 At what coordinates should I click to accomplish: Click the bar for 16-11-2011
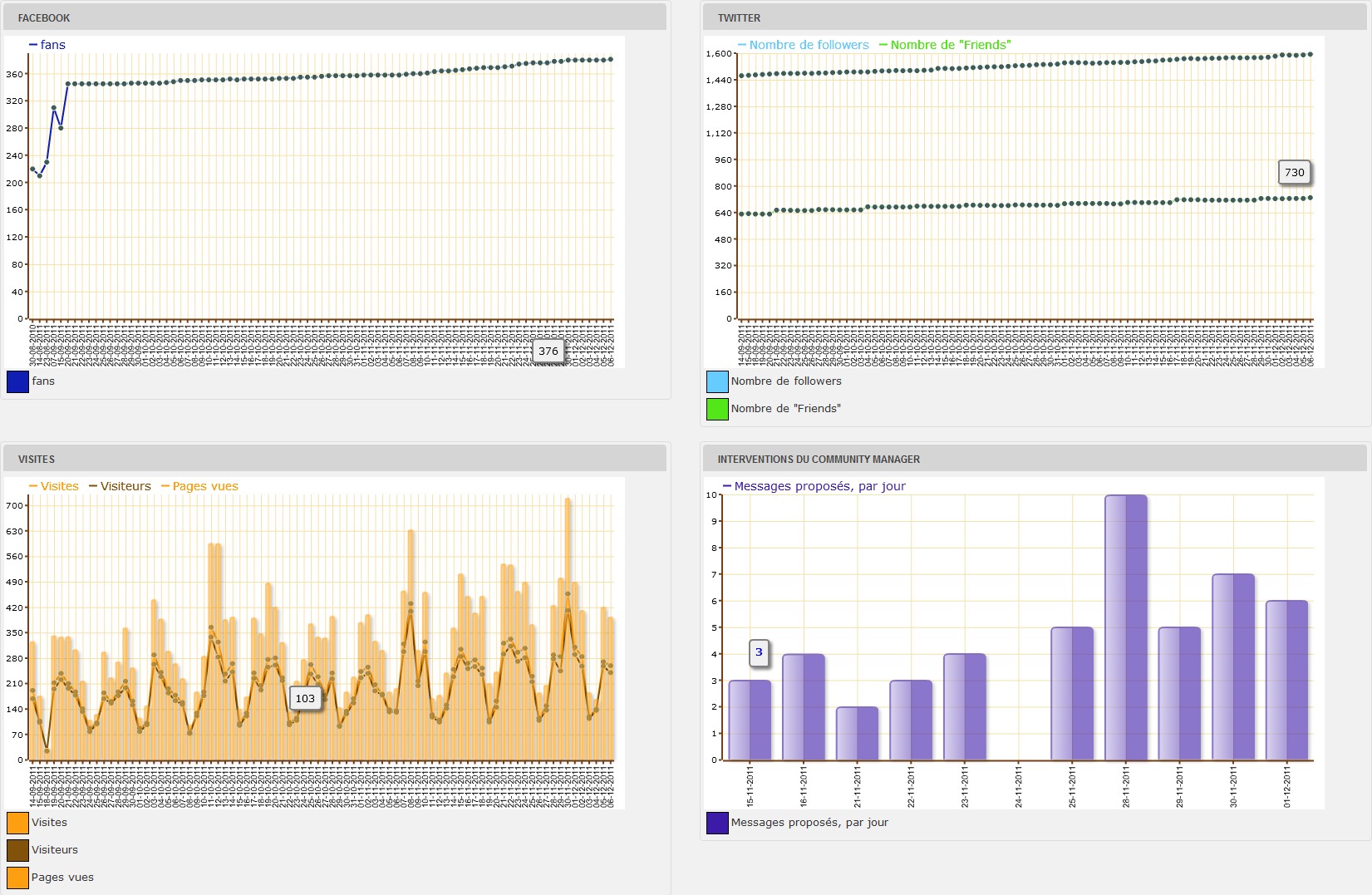pos(804,707)
